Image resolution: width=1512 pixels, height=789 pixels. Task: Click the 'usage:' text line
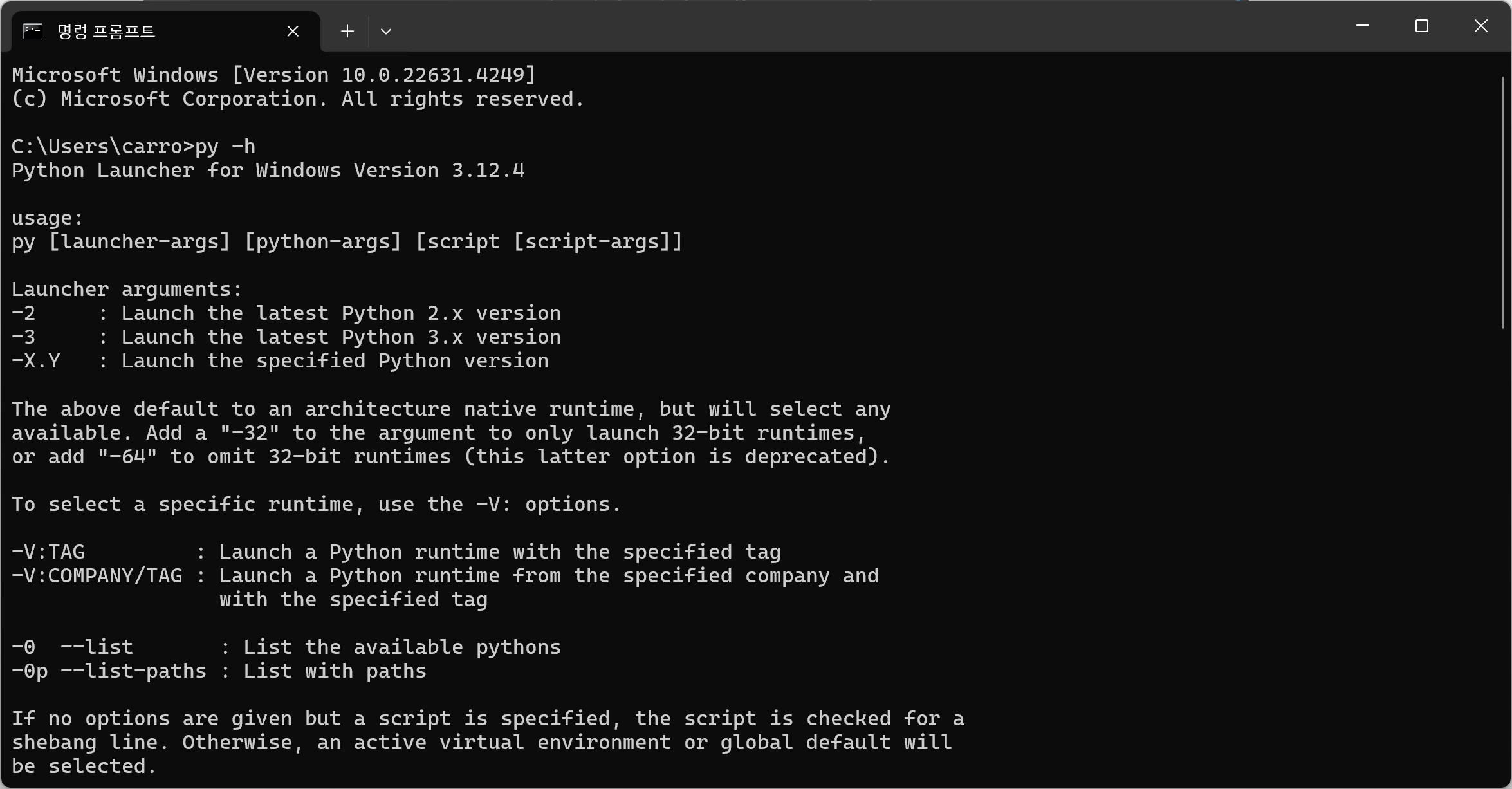point(48,218)
